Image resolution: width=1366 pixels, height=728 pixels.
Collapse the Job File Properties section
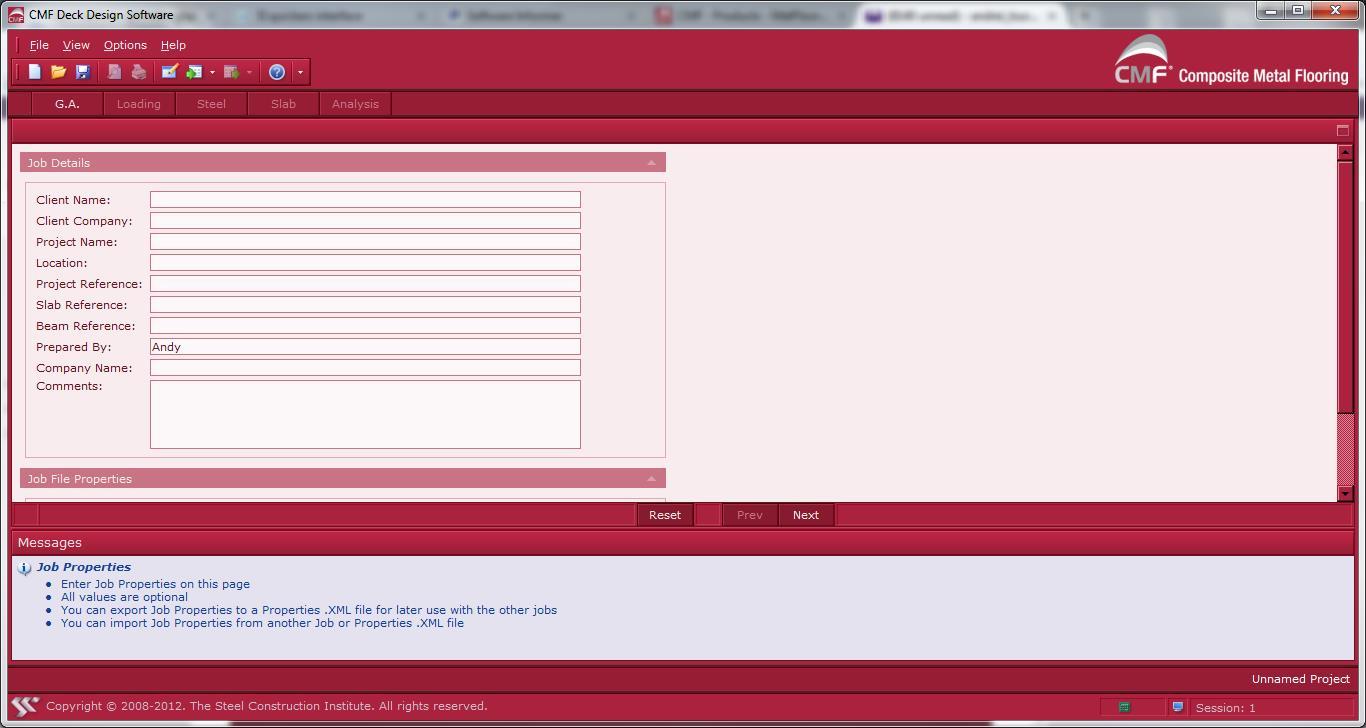652,479
